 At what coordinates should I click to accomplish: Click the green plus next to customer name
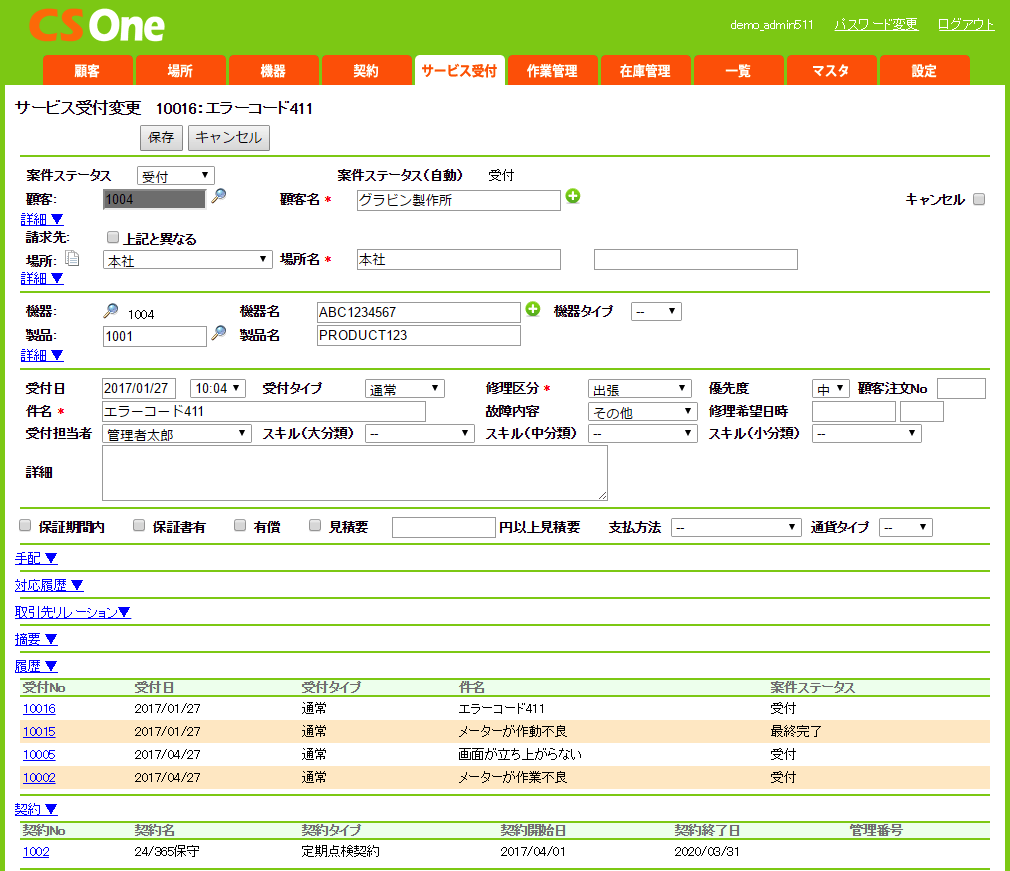(x=573, y=196)
